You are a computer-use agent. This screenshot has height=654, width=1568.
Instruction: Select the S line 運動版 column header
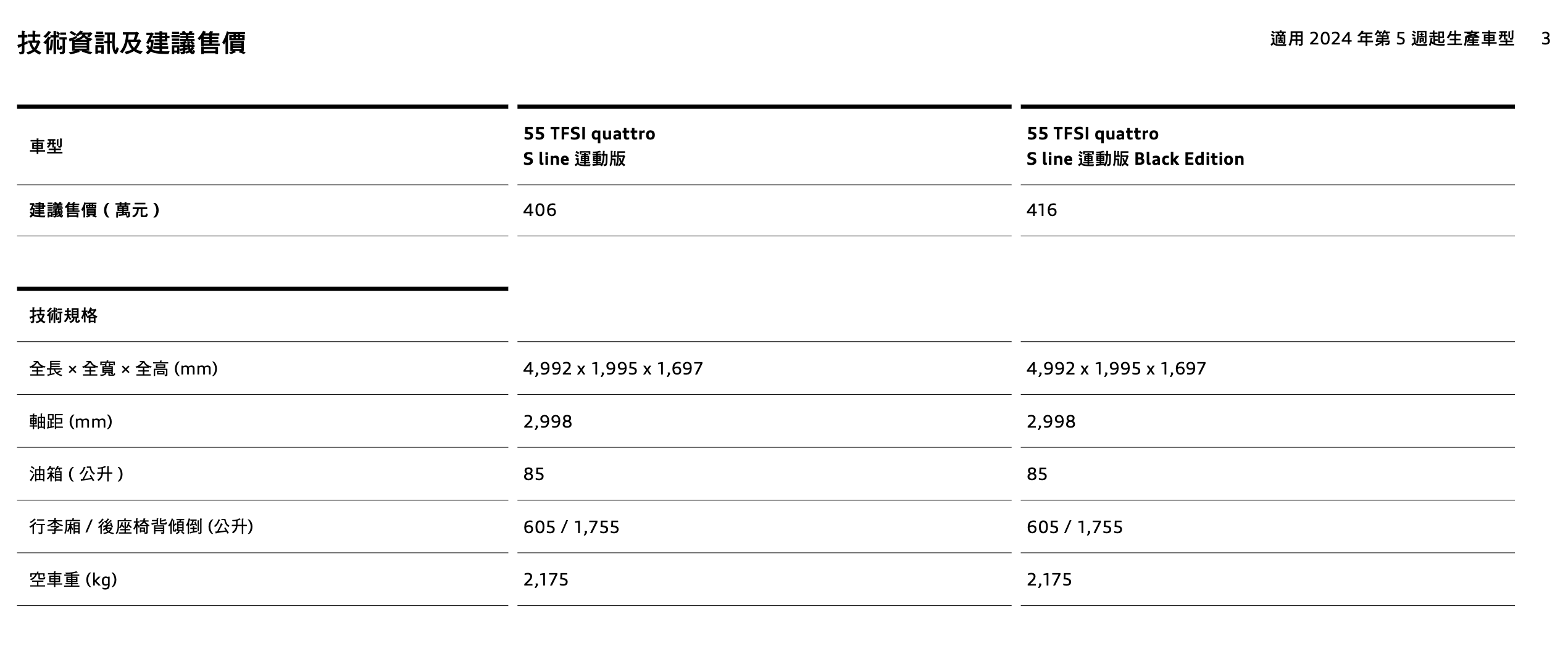click(589, 146)
